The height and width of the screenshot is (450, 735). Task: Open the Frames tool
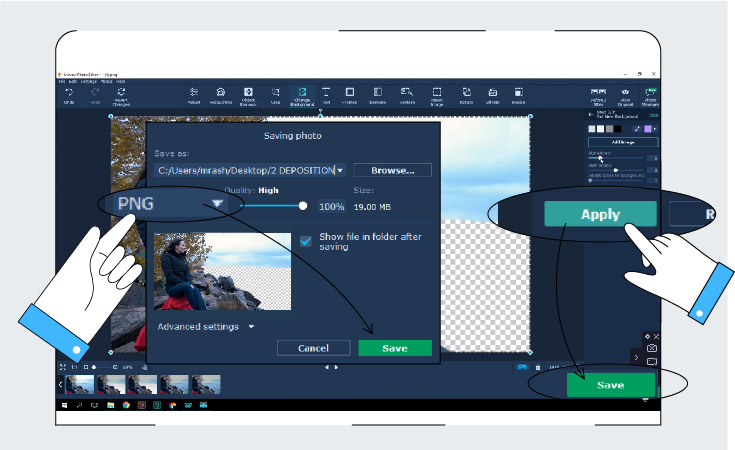pyautogui.click(x=350, y=95)
